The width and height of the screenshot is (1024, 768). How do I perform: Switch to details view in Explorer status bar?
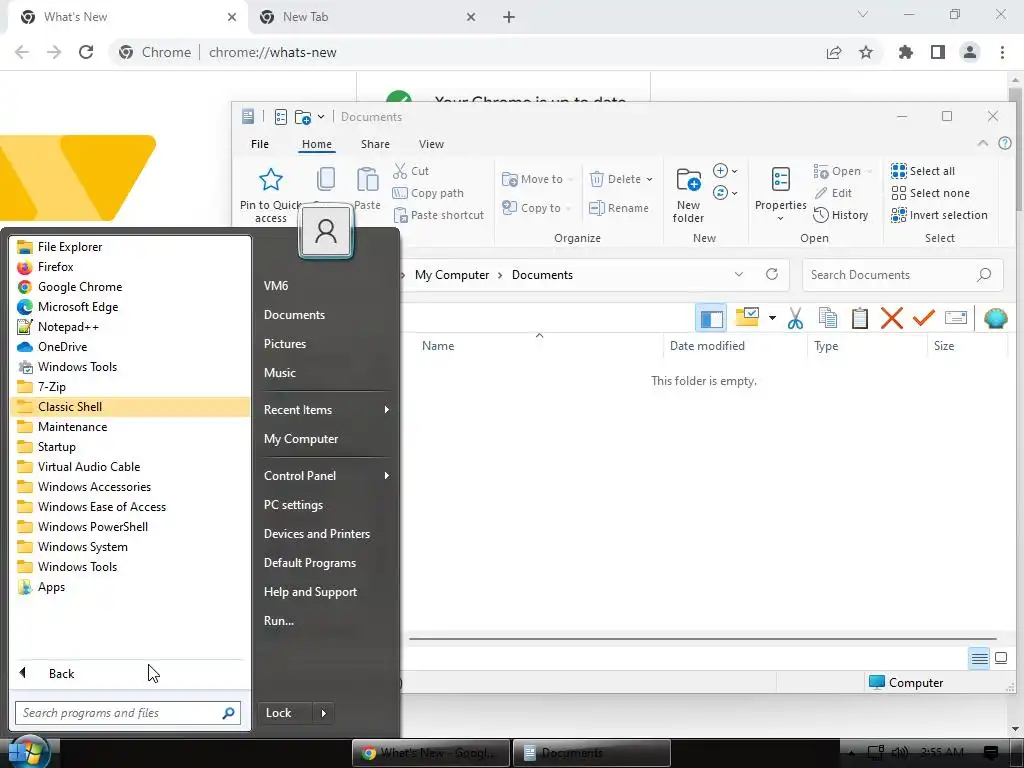pyautogui.click(x=979, y=658)
